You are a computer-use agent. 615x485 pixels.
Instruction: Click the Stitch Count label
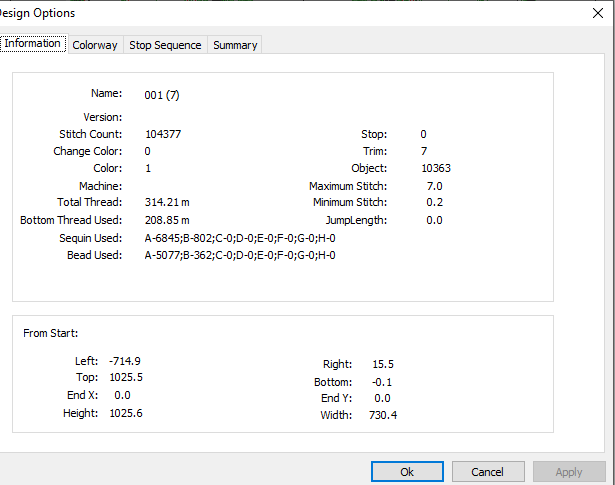point(91,134)
